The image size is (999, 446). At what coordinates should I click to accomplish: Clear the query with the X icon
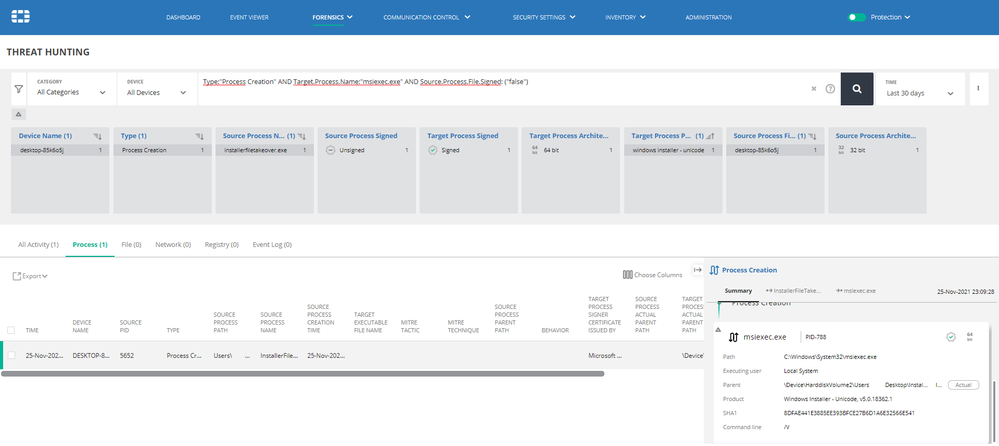point(814,89)
